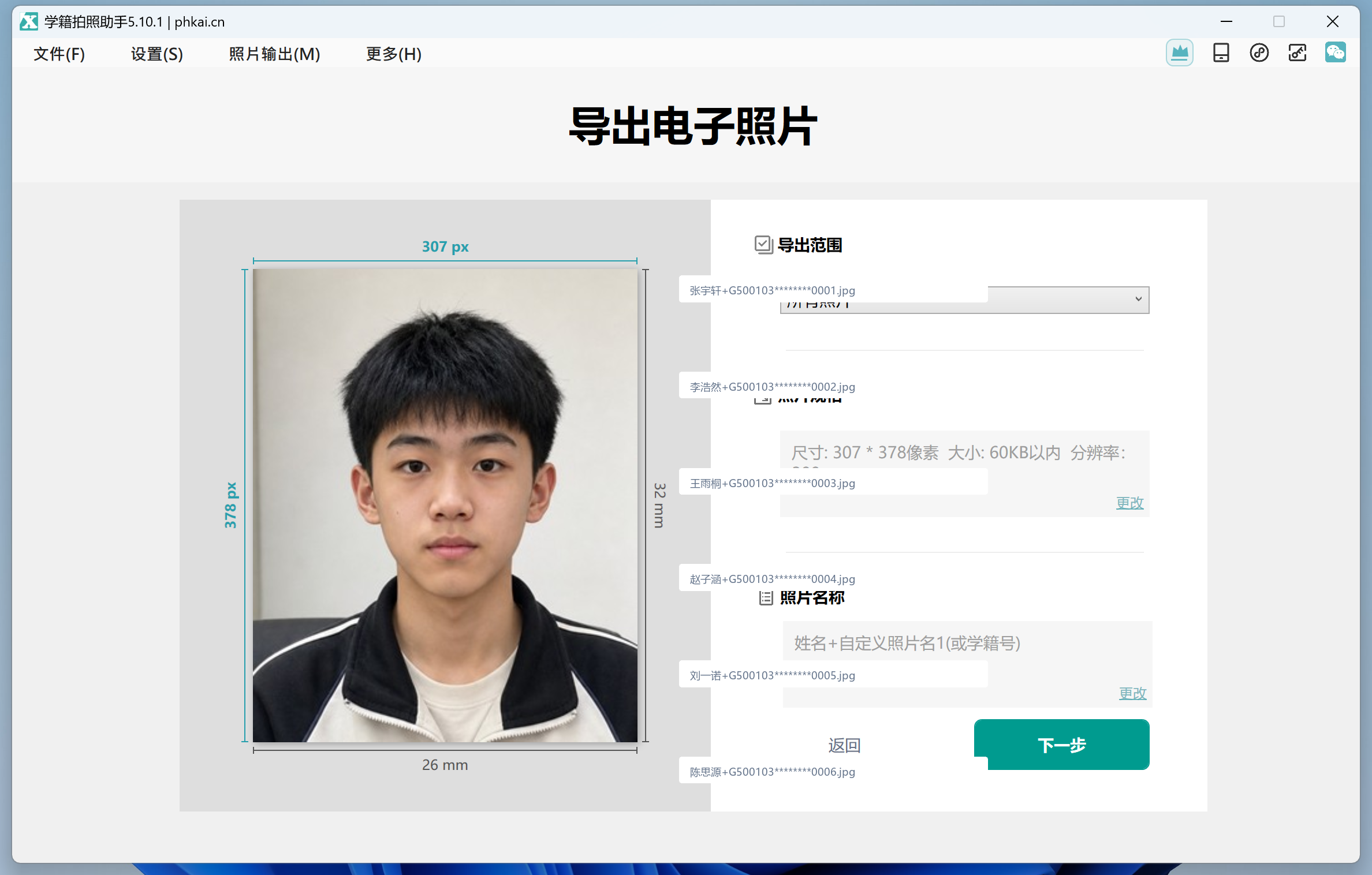Click the 26 mm width label

coord(445,765)
